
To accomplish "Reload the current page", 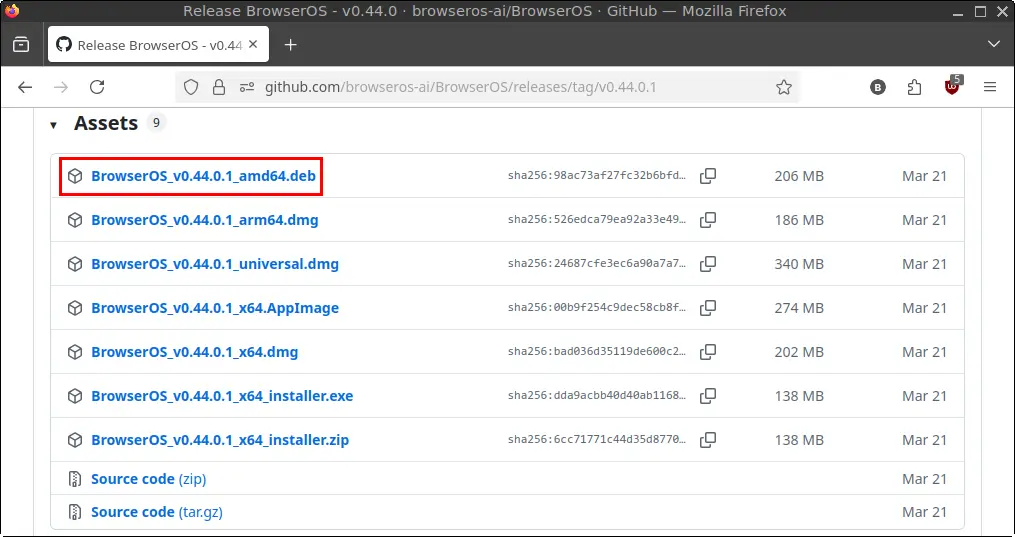I will 97,87.
